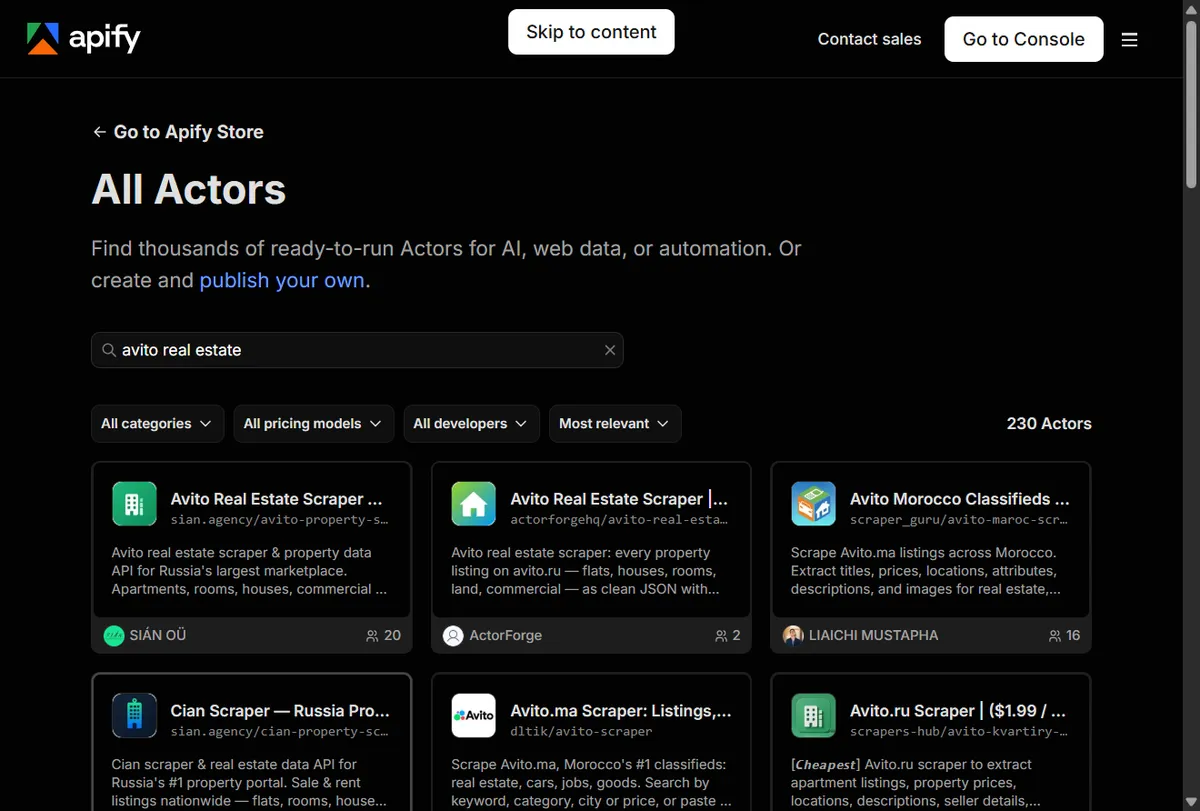Image resolution: width=1200 pixels, height=811 pixels.
Task: Open Avito Morocco Classifieds card title
Action: click(960, 499)
